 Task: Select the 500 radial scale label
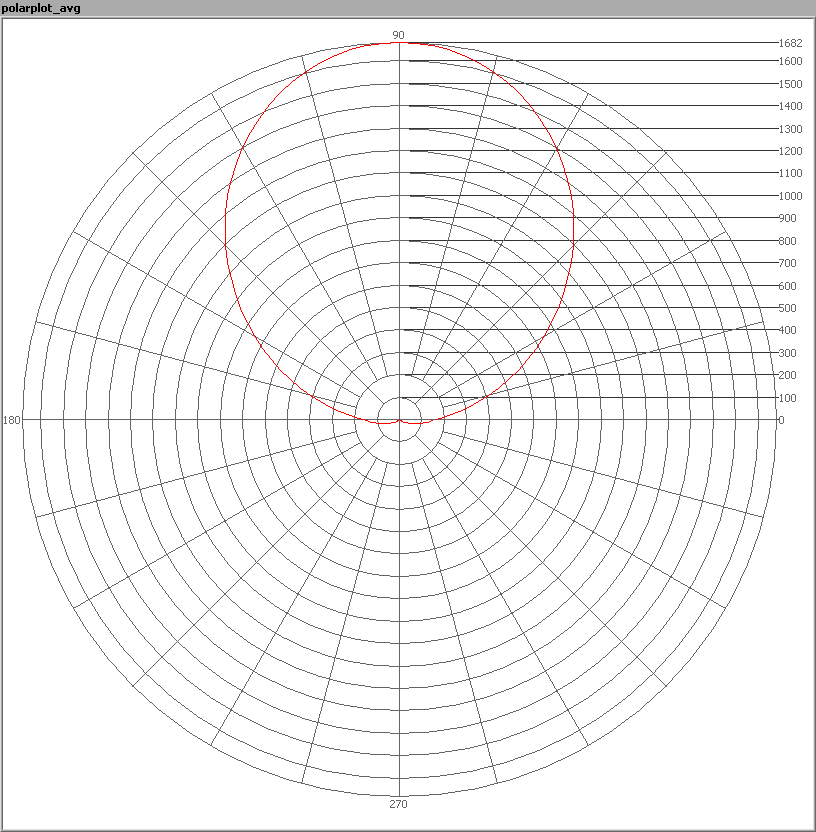click(787, 308)
